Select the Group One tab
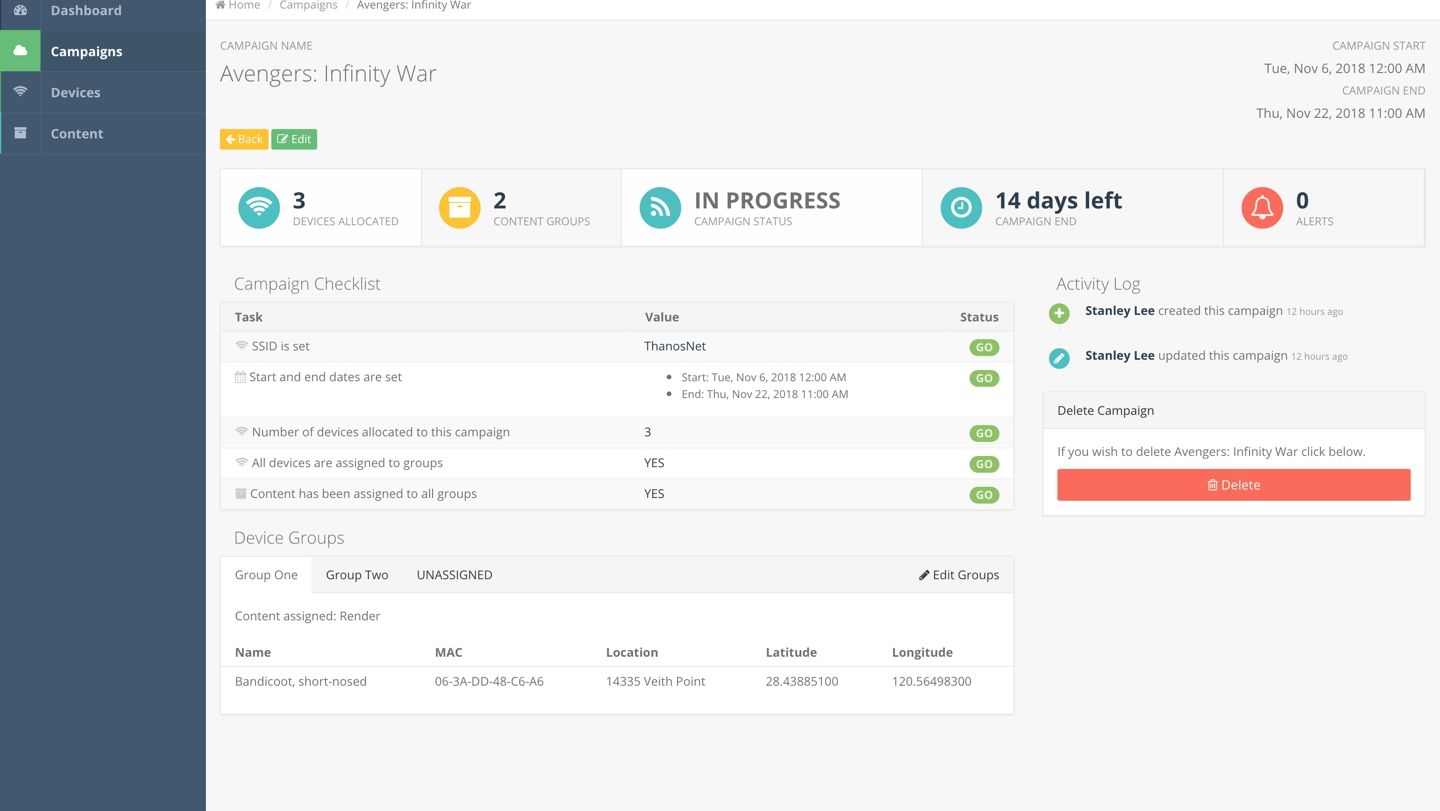Screen dimensions: 1440x811 point(266,575)
